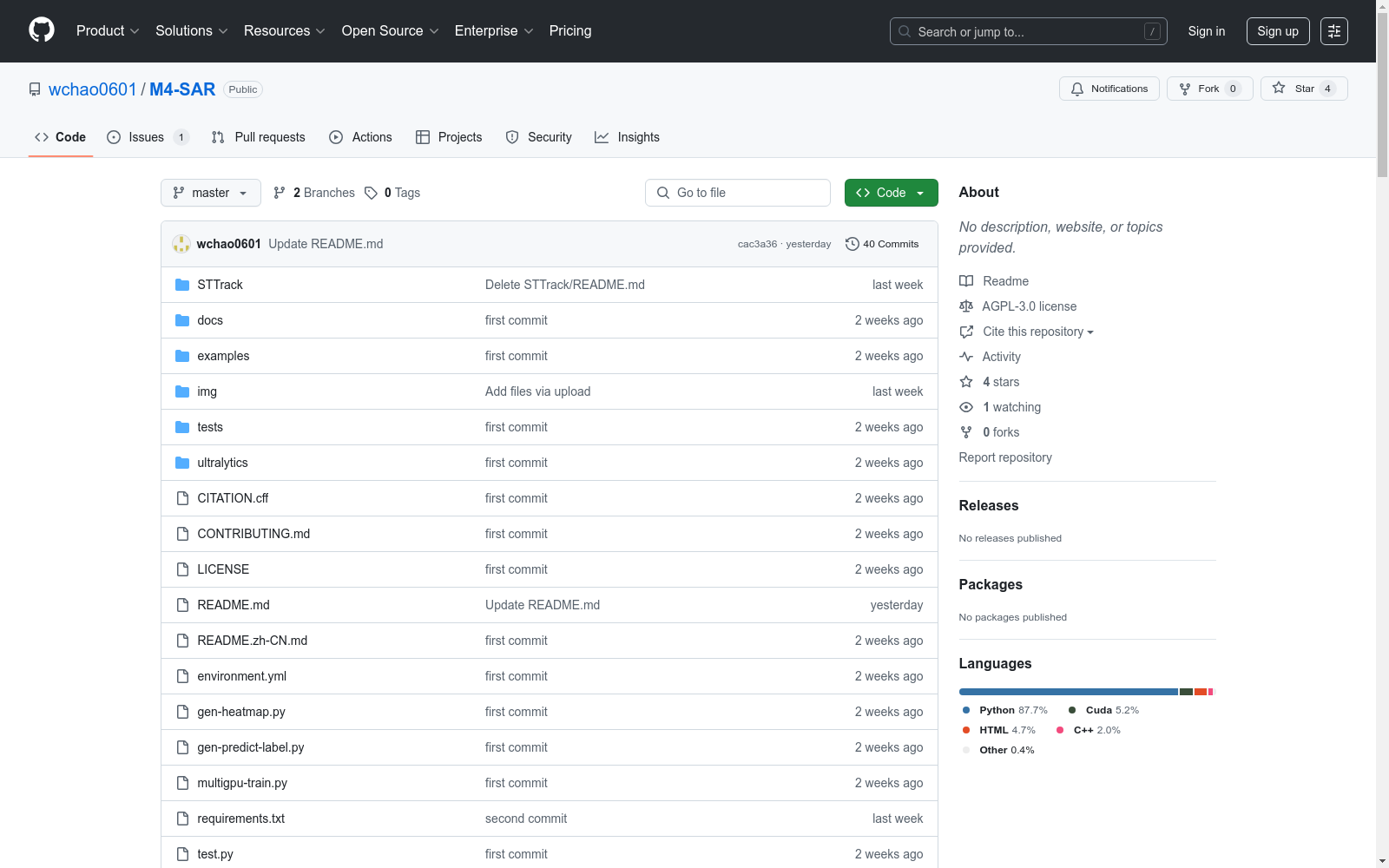
Task: View the 40 Commits history
Action: [882, 244]
